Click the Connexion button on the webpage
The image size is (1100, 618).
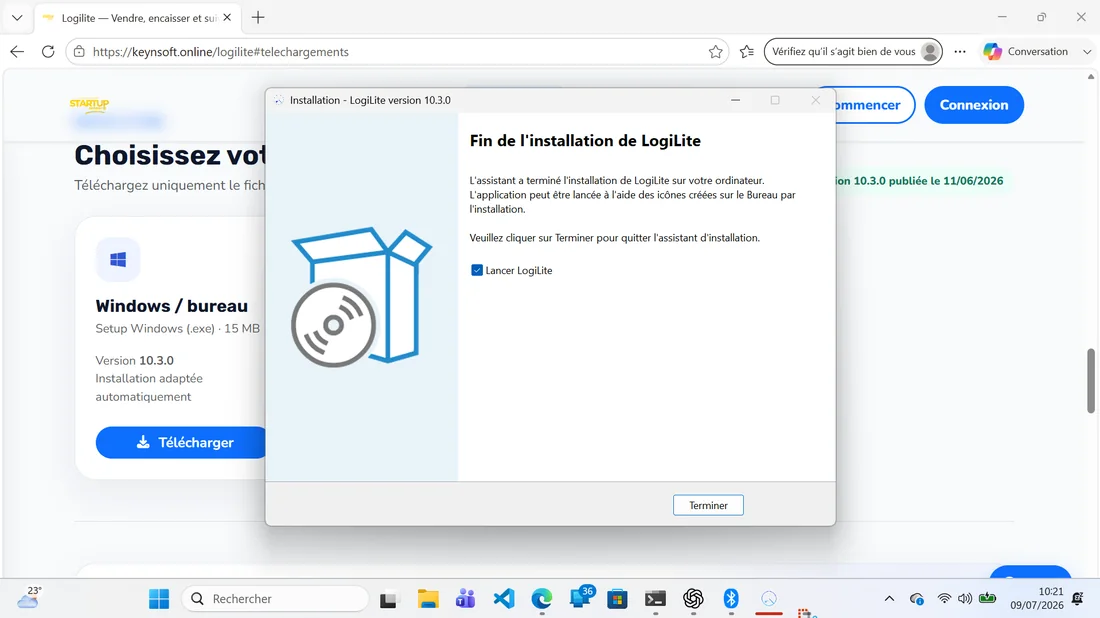point(974,105)
